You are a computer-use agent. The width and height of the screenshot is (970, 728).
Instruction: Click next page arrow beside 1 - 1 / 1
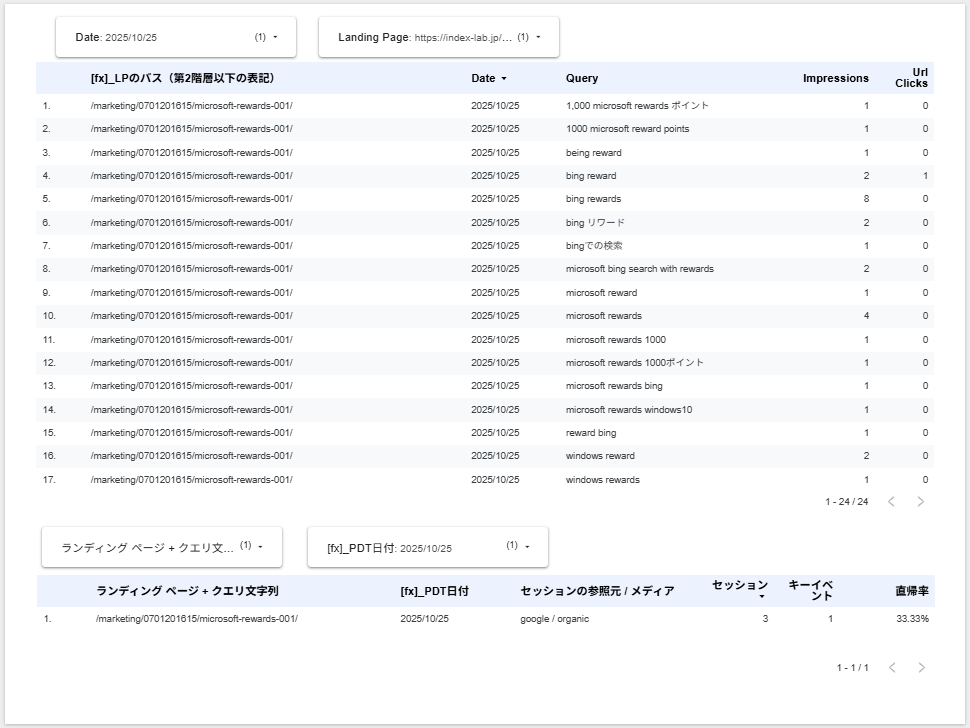(921, 667)
